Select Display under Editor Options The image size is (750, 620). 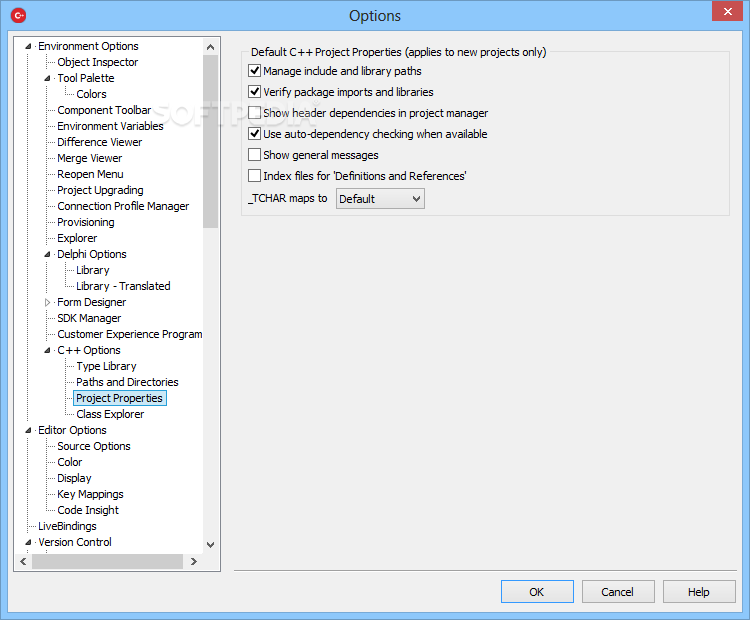(74, 478)
